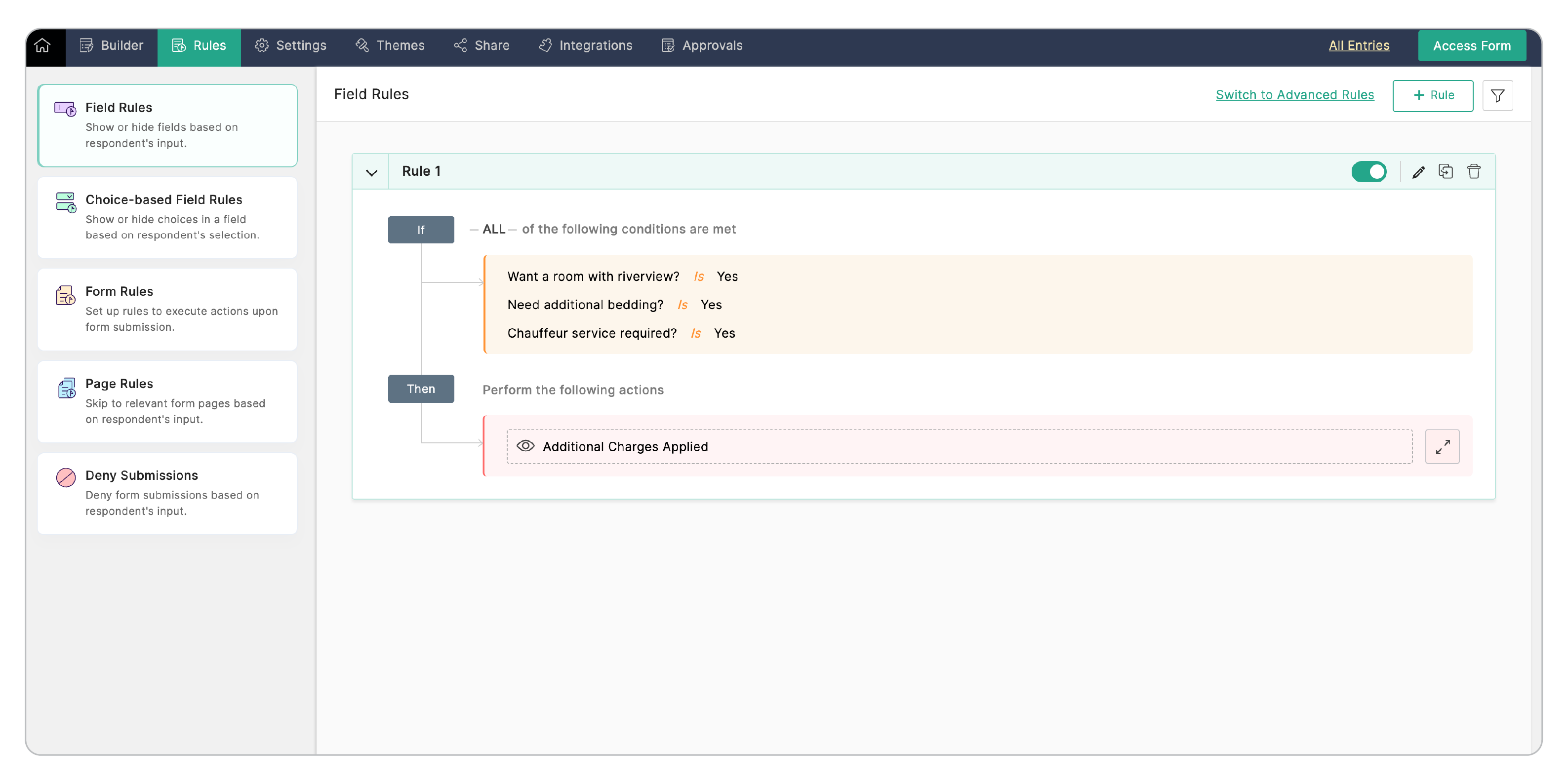Switch to the Settings tab
Screen dimensions: 1568x784
290,45
